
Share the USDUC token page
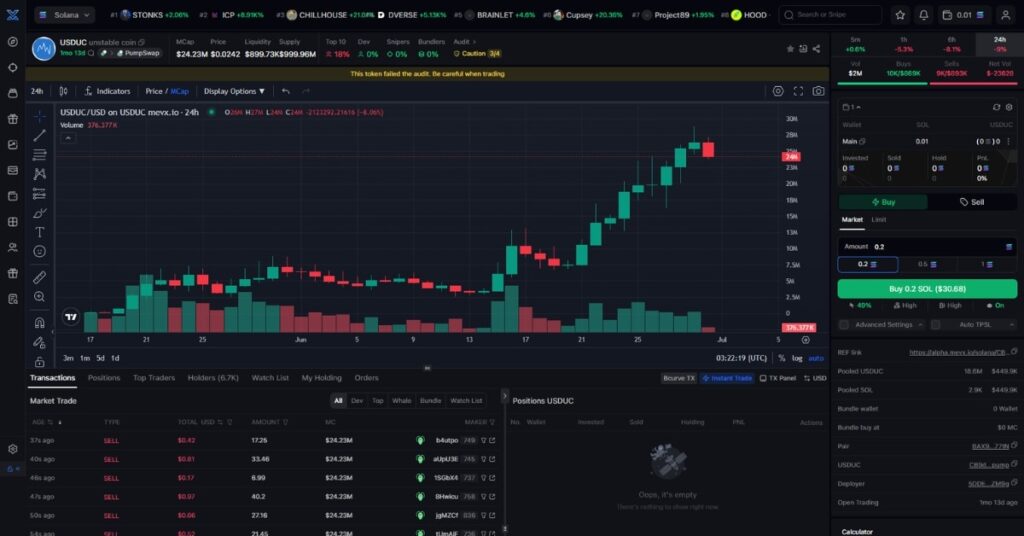[x=816, y=49]
